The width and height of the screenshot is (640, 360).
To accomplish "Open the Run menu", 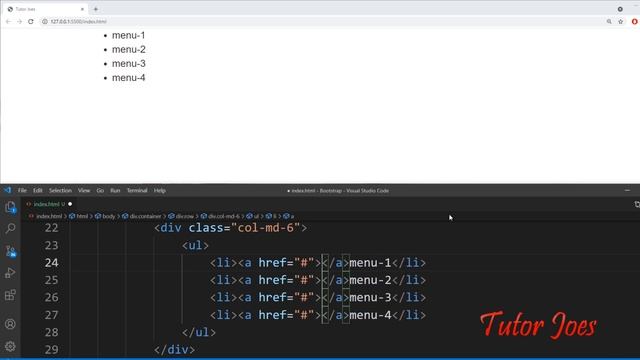I will pos(115,190).
